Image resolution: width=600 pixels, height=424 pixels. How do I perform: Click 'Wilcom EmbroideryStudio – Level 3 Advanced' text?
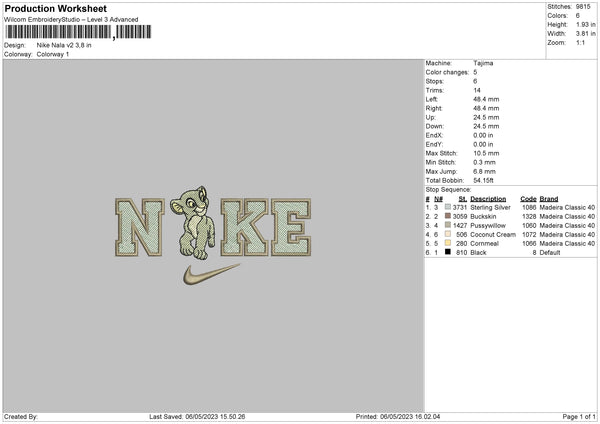click(x=71, y=20)
